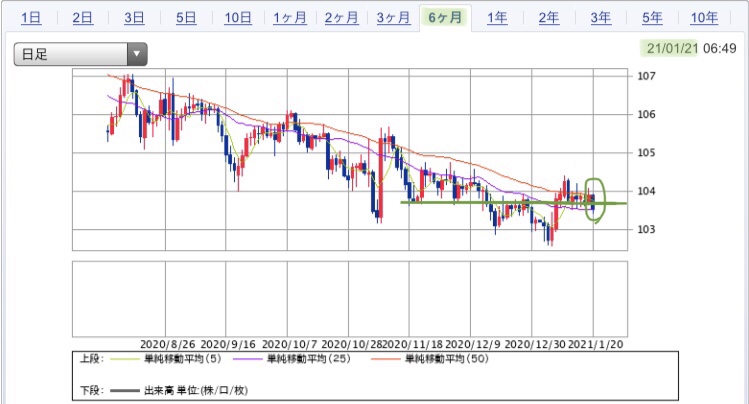This screenshot has height=404, width=749.
Task: Click inside the green circled candlestick area
Action: pyautogui.click(x=594, y=200)
